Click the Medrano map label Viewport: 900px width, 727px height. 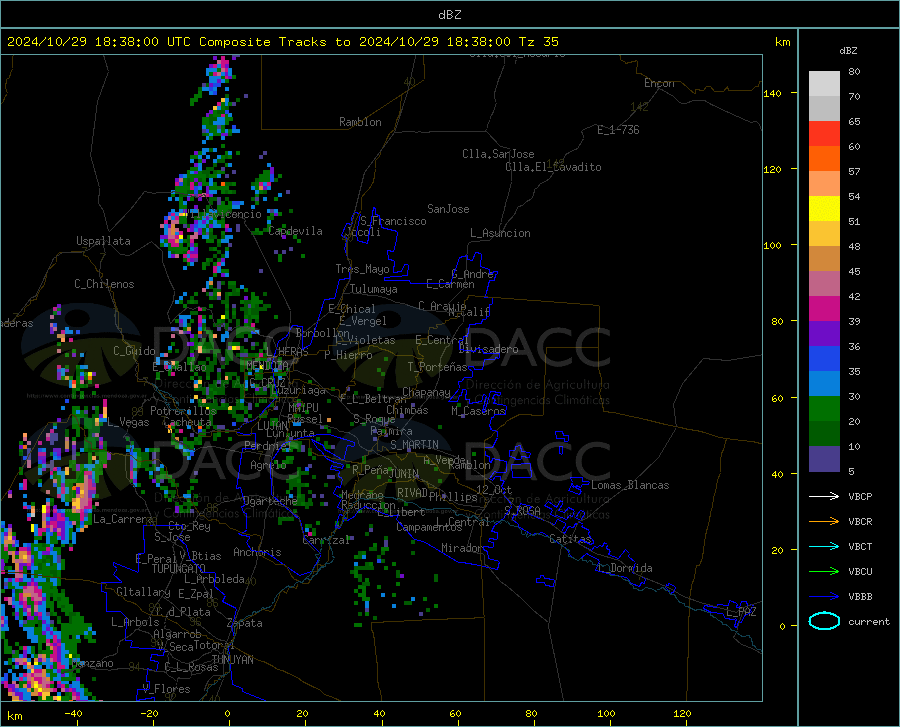pos(362,495)
